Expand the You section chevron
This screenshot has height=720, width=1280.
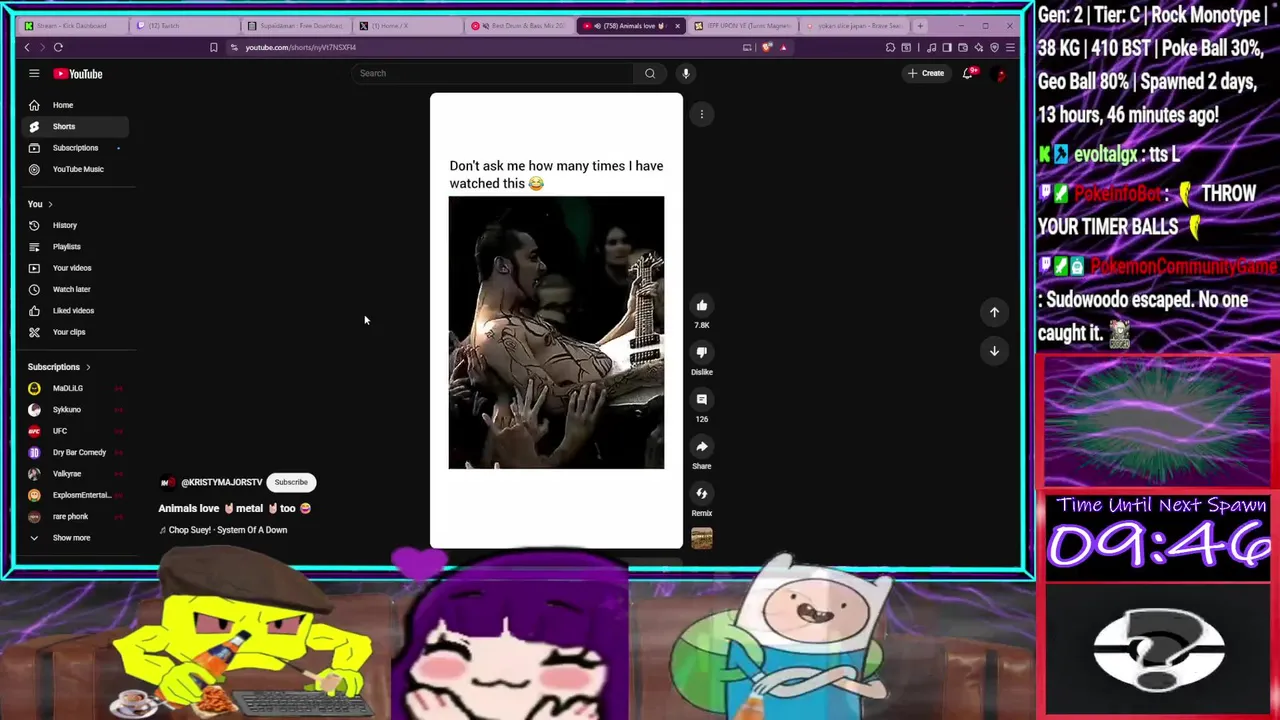tap(50, 204)
